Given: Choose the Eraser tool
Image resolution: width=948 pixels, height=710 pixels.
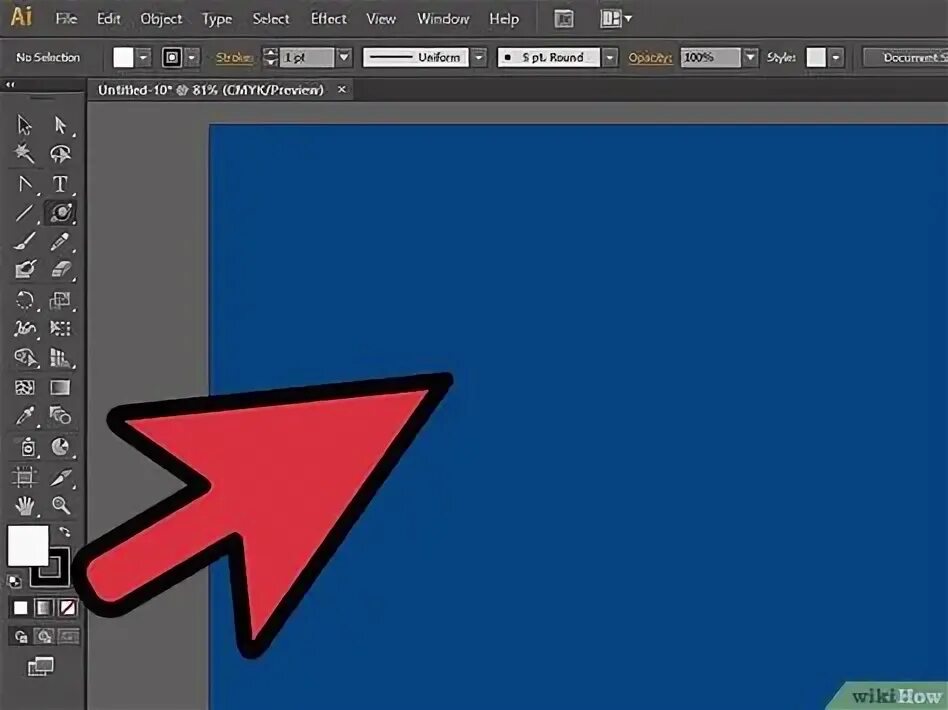Looking at the screenshot, I should click(60, 269).
